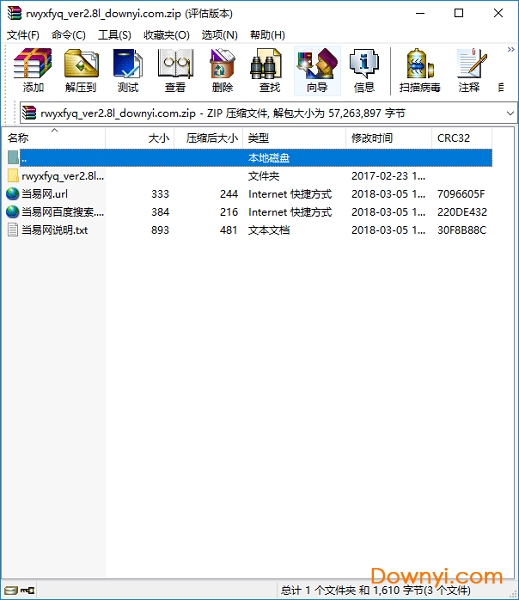Select the 当易网百度搜索 file name
Screen dimensions: 519x600
pos(62,212)
